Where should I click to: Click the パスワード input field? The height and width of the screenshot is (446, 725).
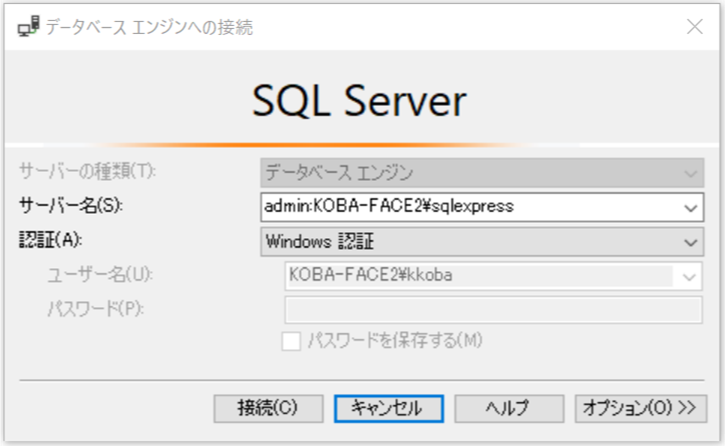493,310
